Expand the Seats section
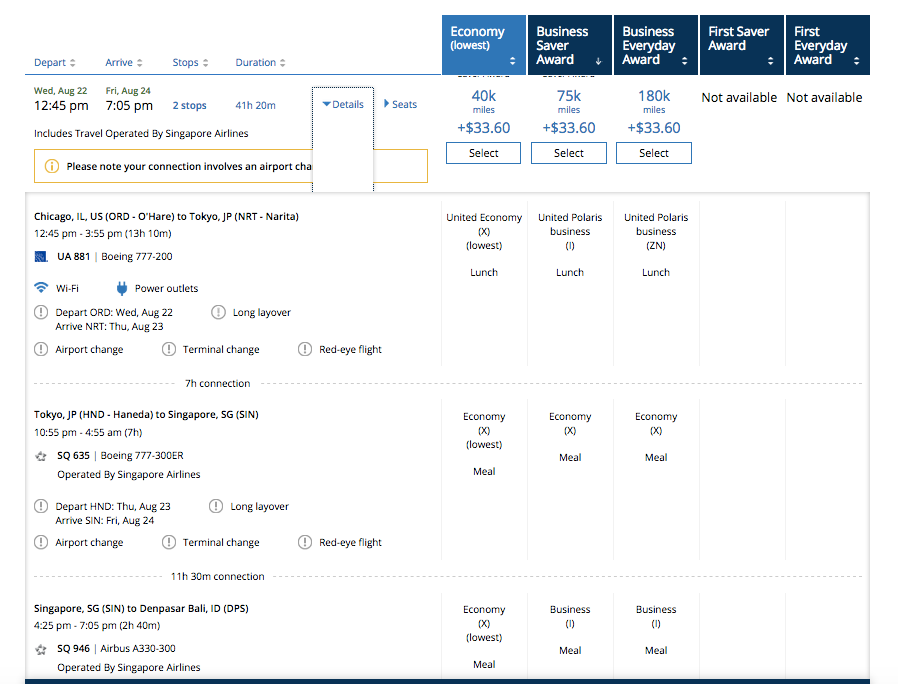The width and height of the screenshot is (898, 684). (400, 104)
